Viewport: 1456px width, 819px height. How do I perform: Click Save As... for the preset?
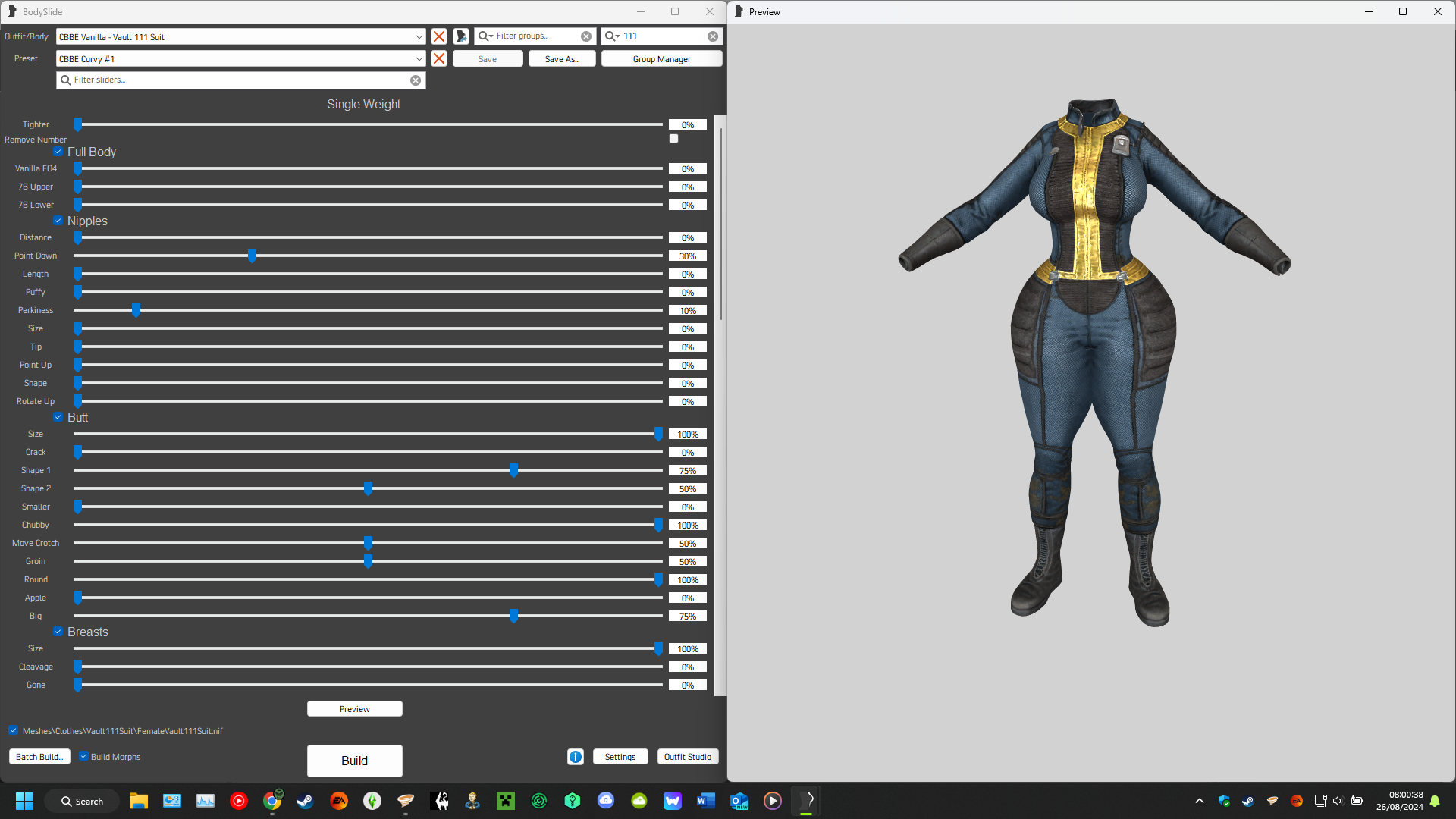(562, 59)
